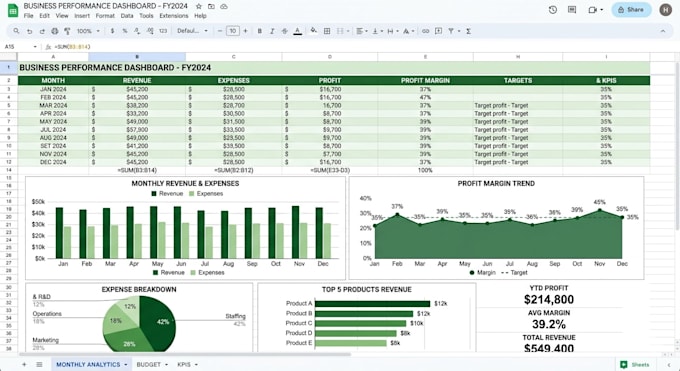
Task: Format as currency with dollar icon
Action: click(112, 31)
